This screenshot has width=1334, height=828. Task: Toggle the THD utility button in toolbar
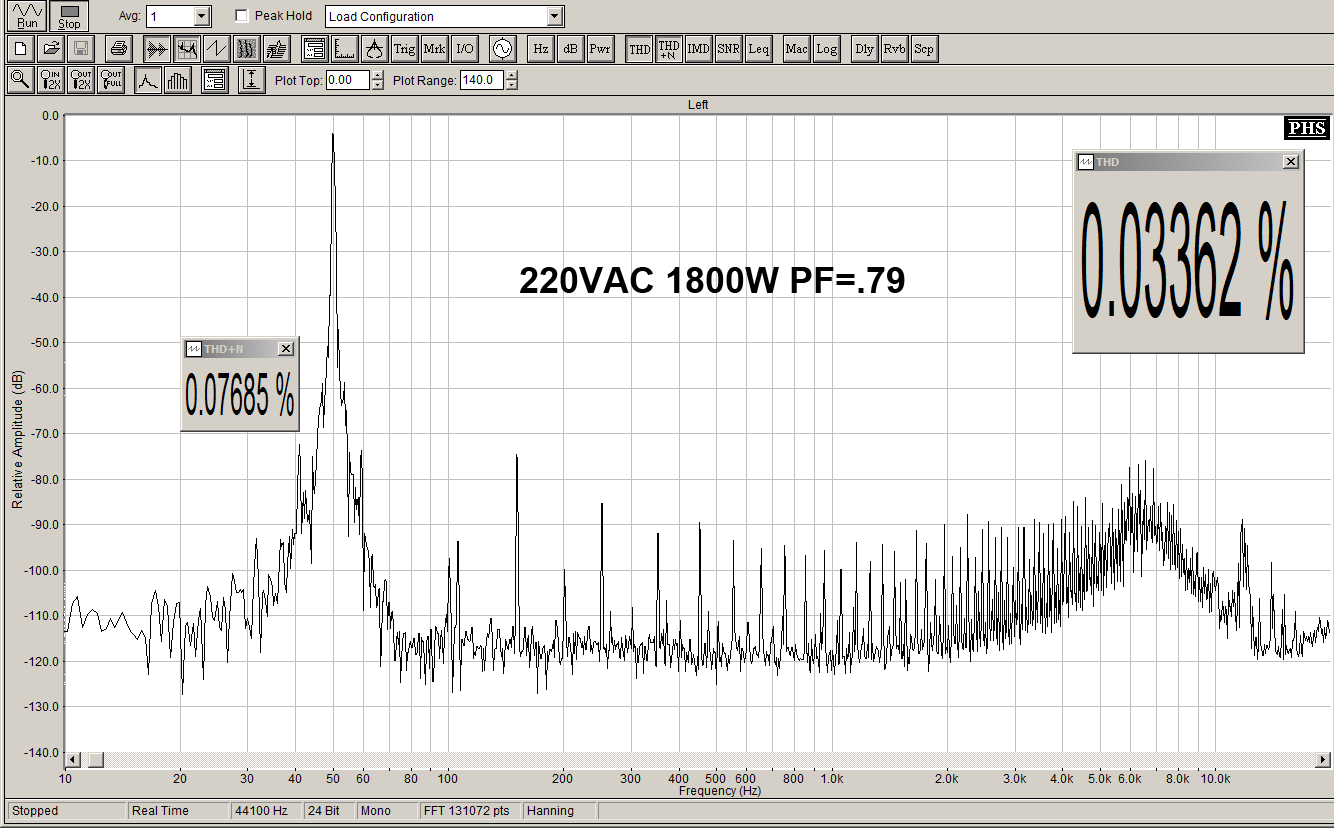click(639, 48)
